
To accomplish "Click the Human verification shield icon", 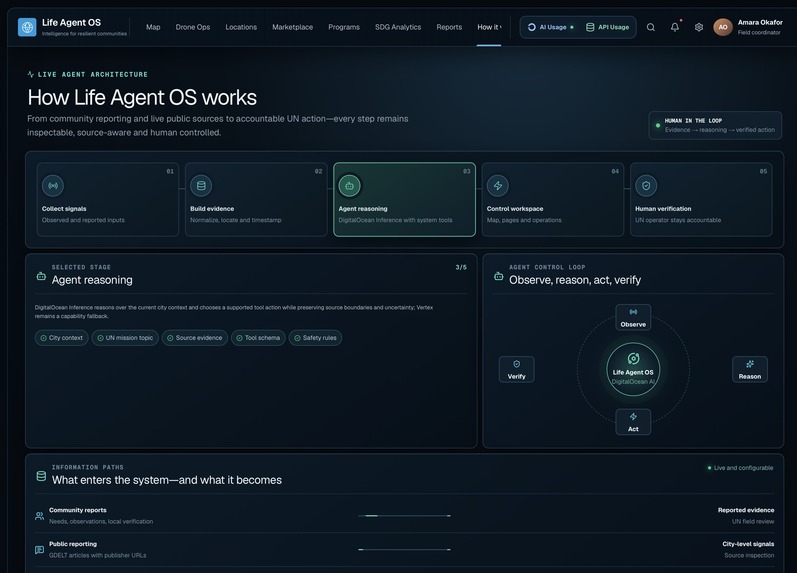I will click(646, 186).
